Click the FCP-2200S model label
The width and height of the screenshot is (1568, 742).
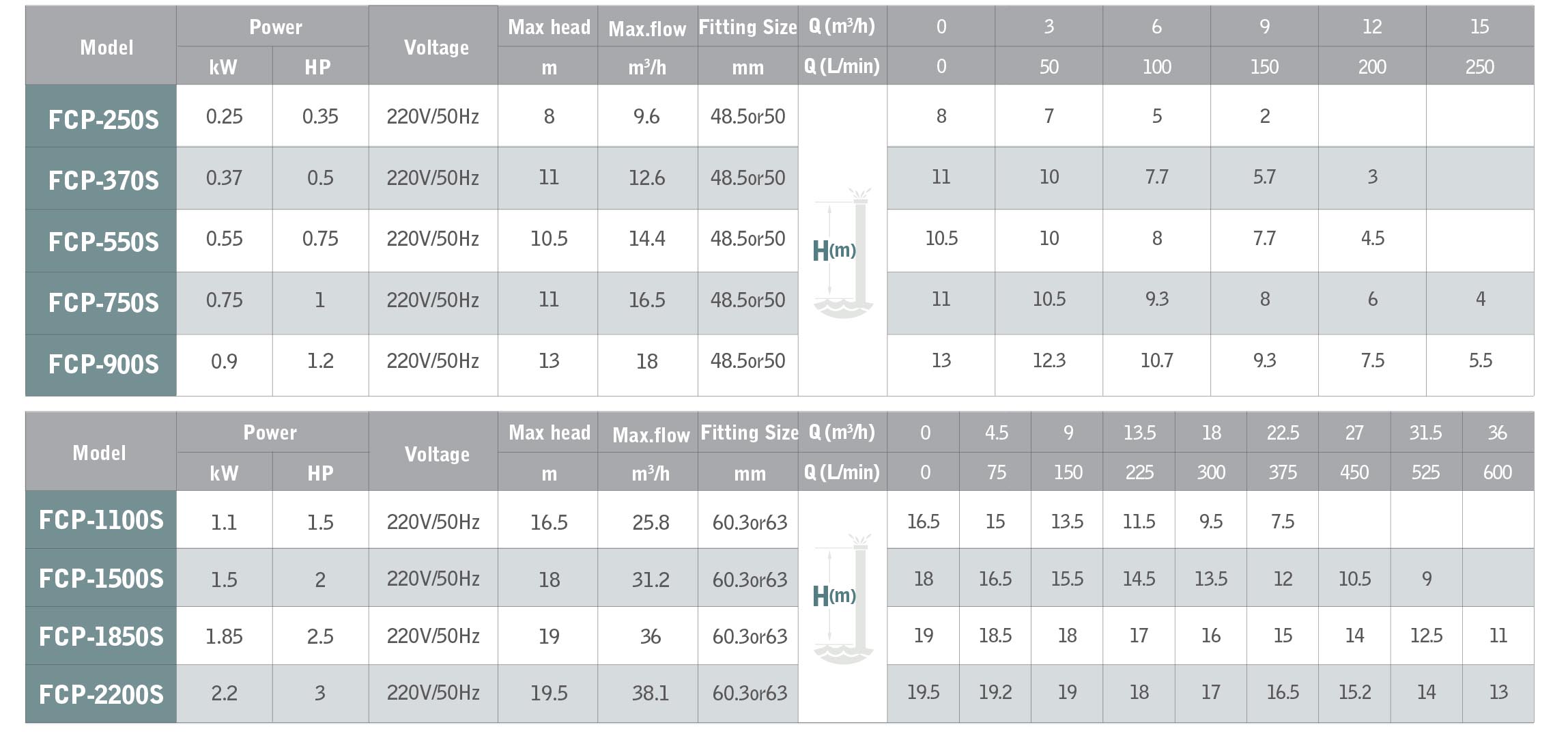click(101, 694)
